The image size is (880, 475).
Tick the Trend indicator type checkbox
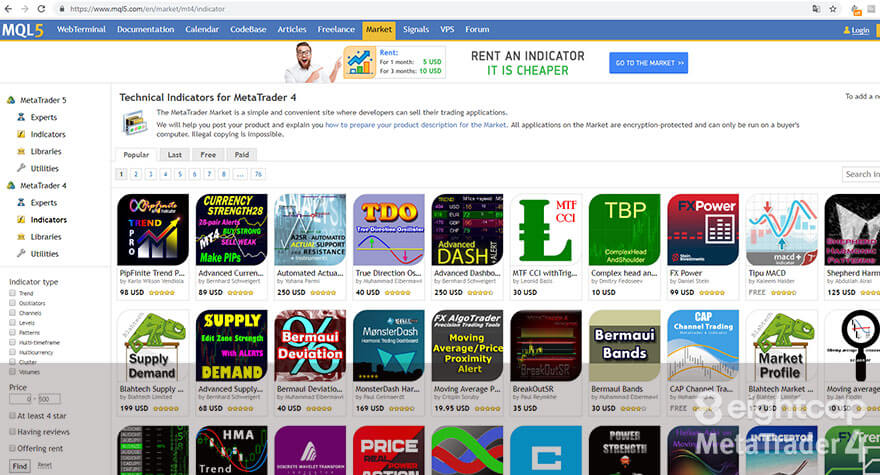click(12, 293)
